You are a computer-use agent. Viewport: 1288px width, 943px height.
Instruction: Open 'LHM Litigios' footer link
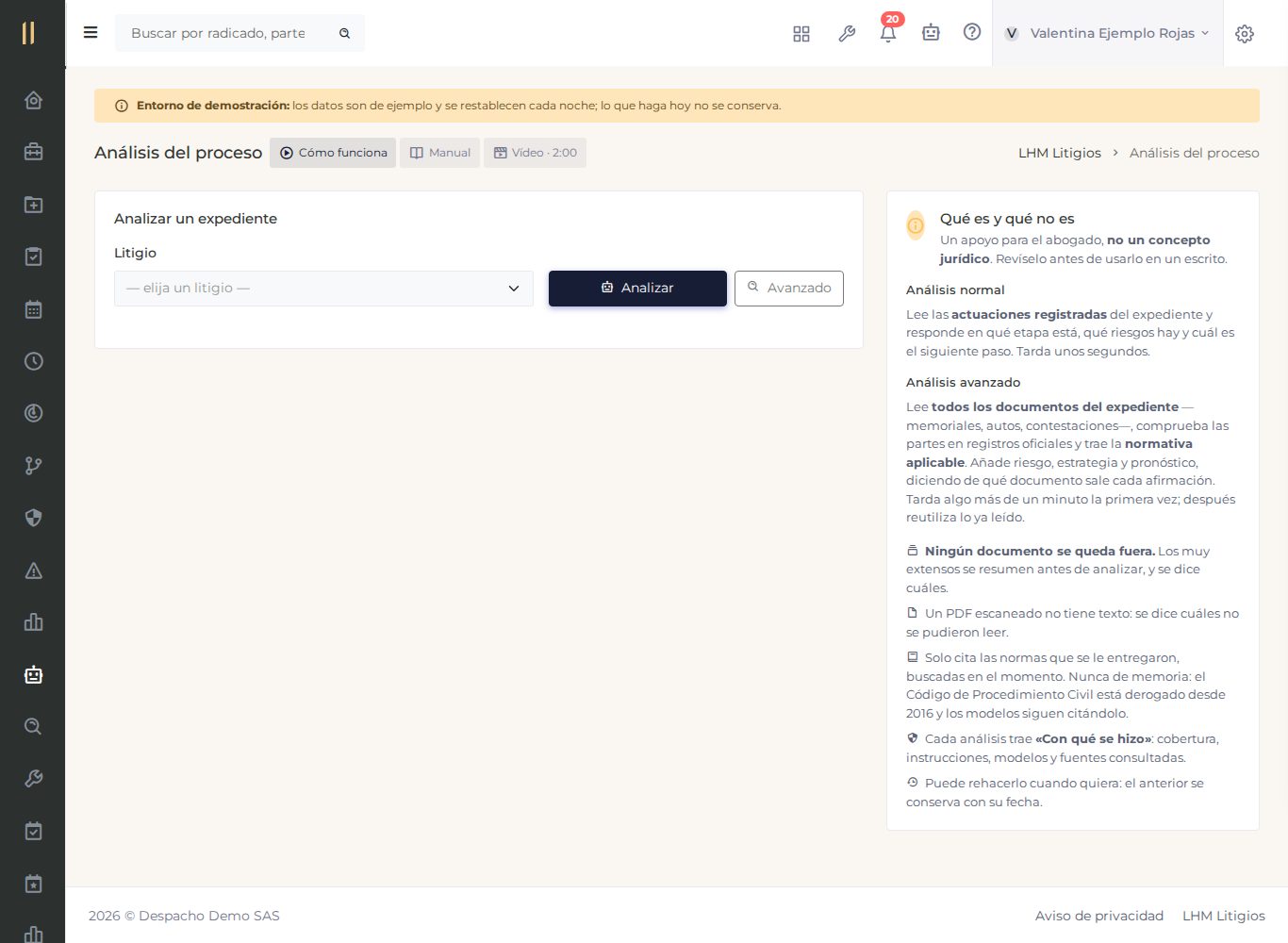coord(1224,916)
